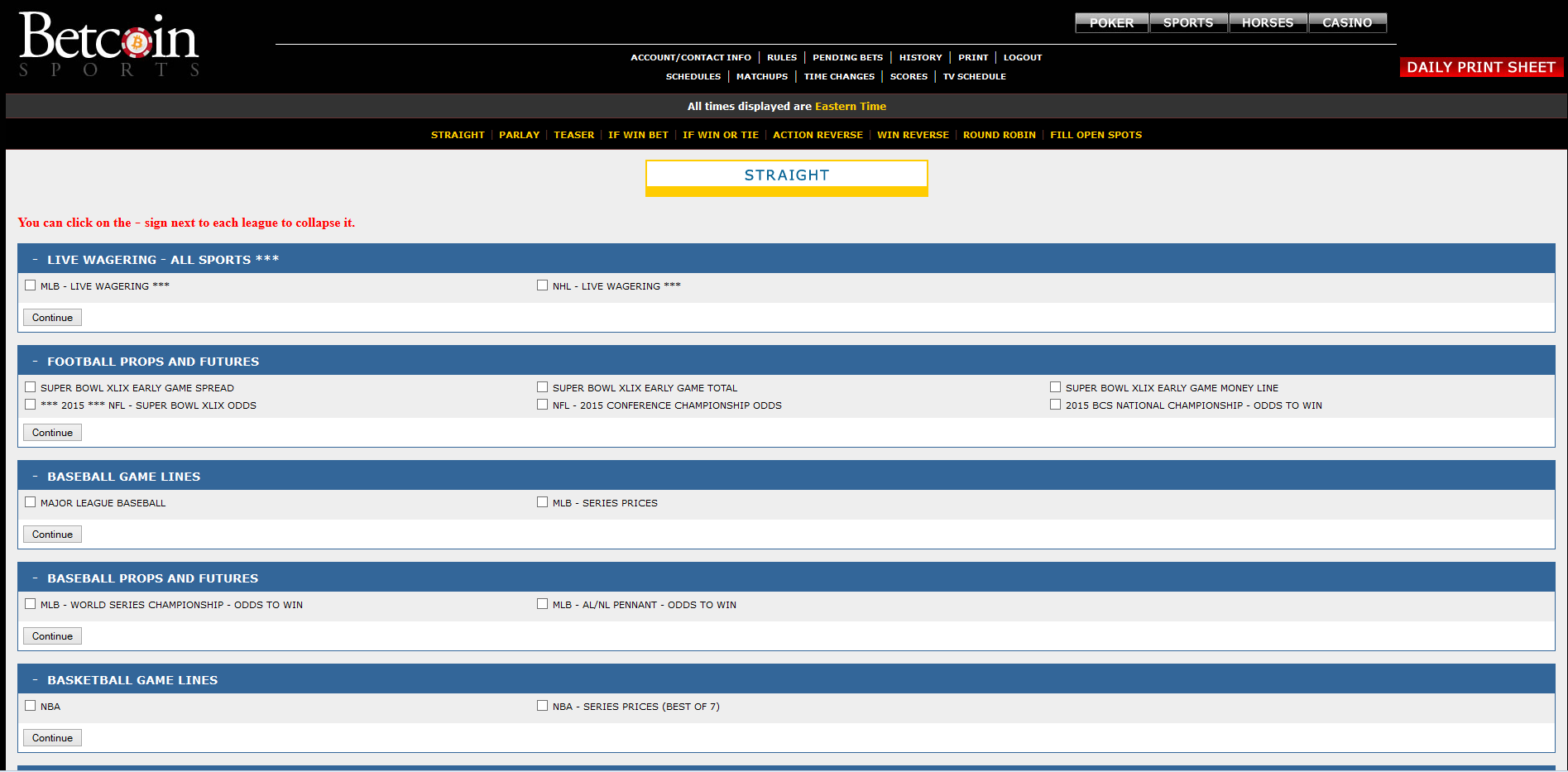Collapse the Basketball Game Lines section
Image resolution: width=1568 pixels, height=772 pixels.
[x=35, y=680]
